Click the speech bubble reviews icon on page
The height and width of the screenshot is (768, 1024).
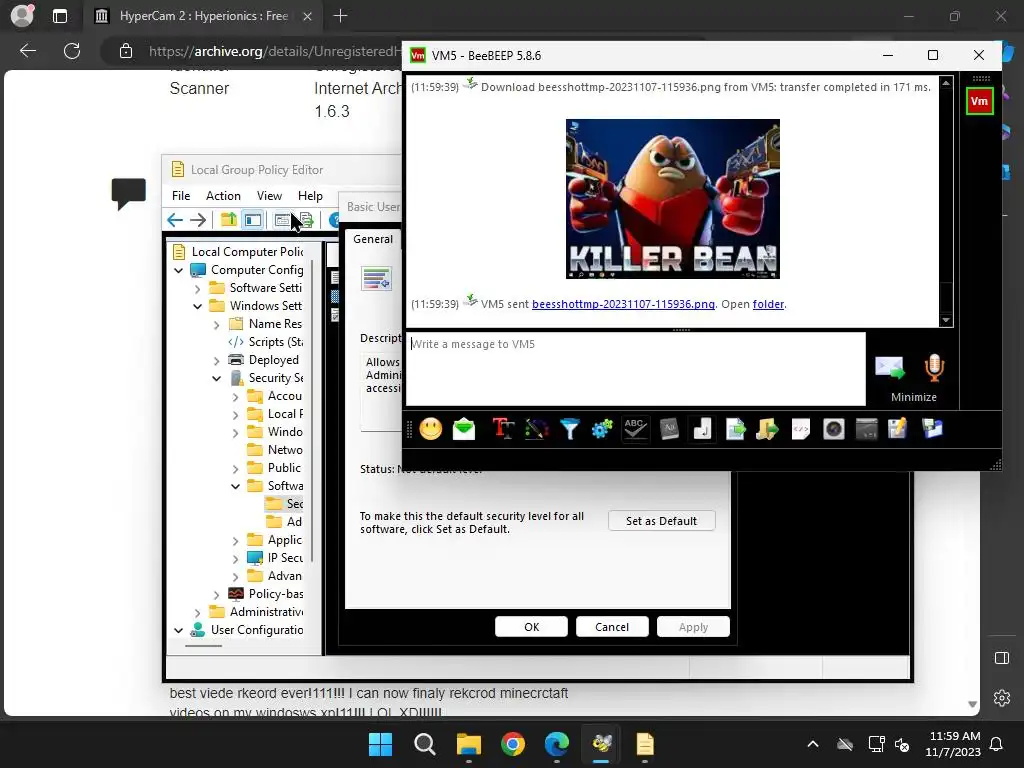pos(129,193)
